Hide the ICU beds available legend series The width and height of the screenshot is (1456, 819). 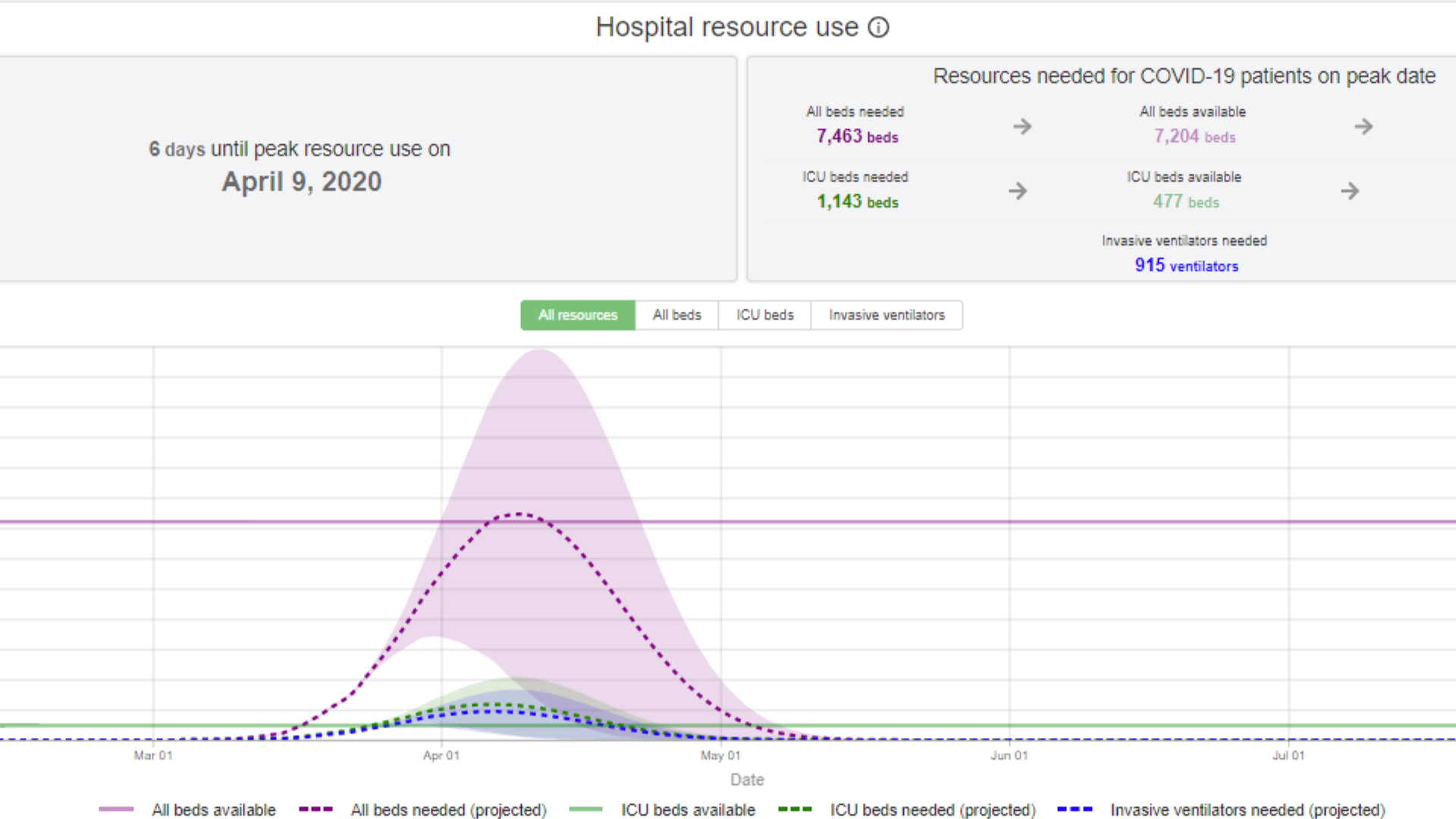[687, 810]
